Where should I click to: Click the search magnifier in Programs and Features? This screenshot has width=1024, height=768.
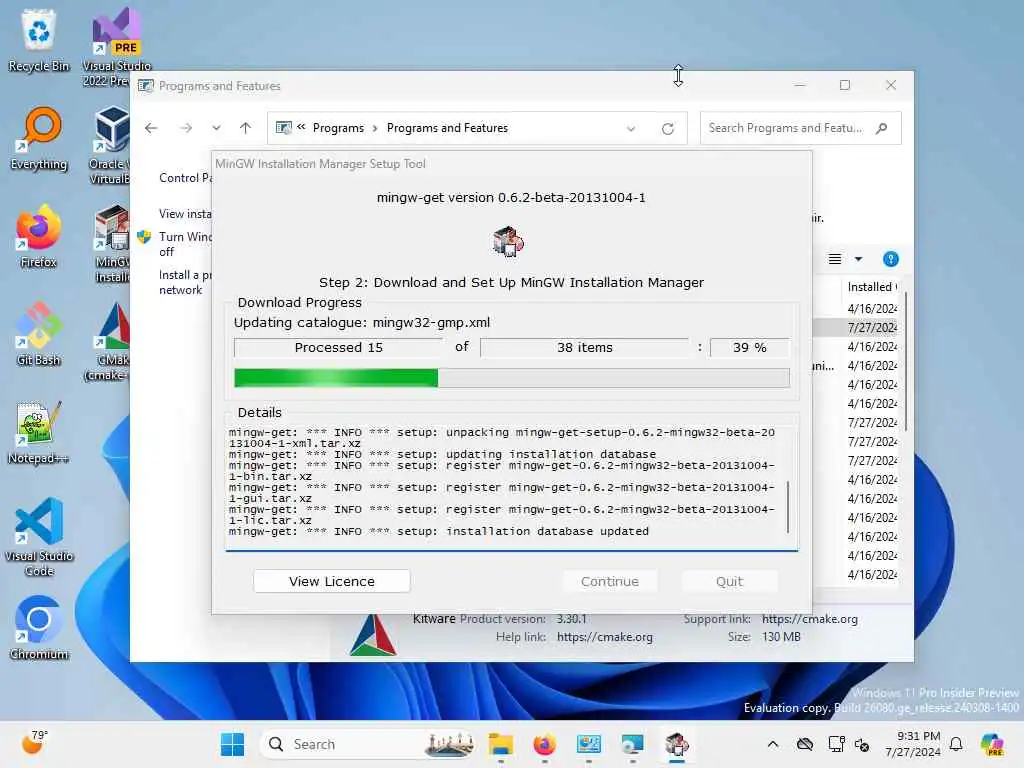tap(882, 128)
